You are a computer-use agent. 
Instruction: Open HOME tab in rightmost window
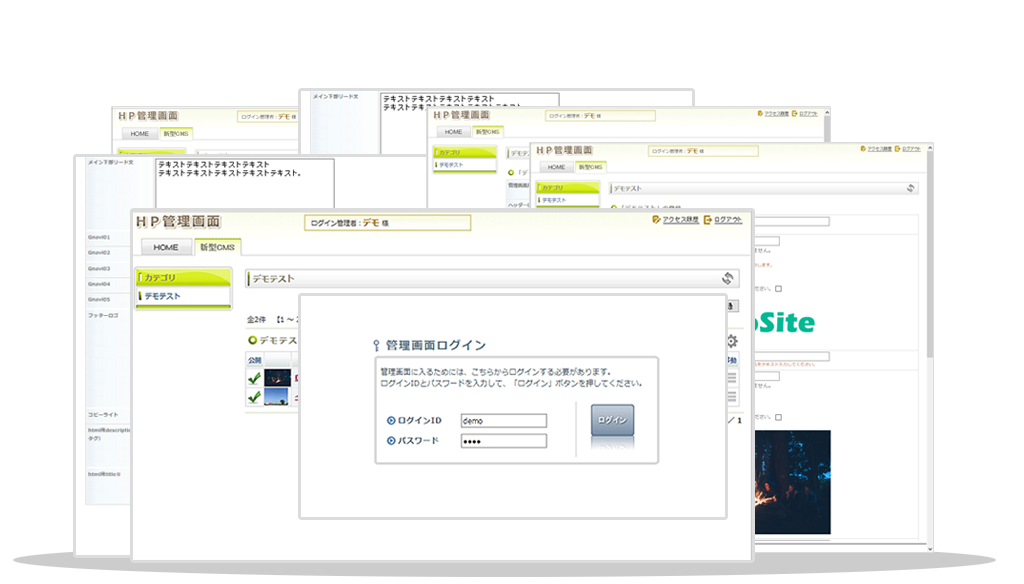click(556, 167)
